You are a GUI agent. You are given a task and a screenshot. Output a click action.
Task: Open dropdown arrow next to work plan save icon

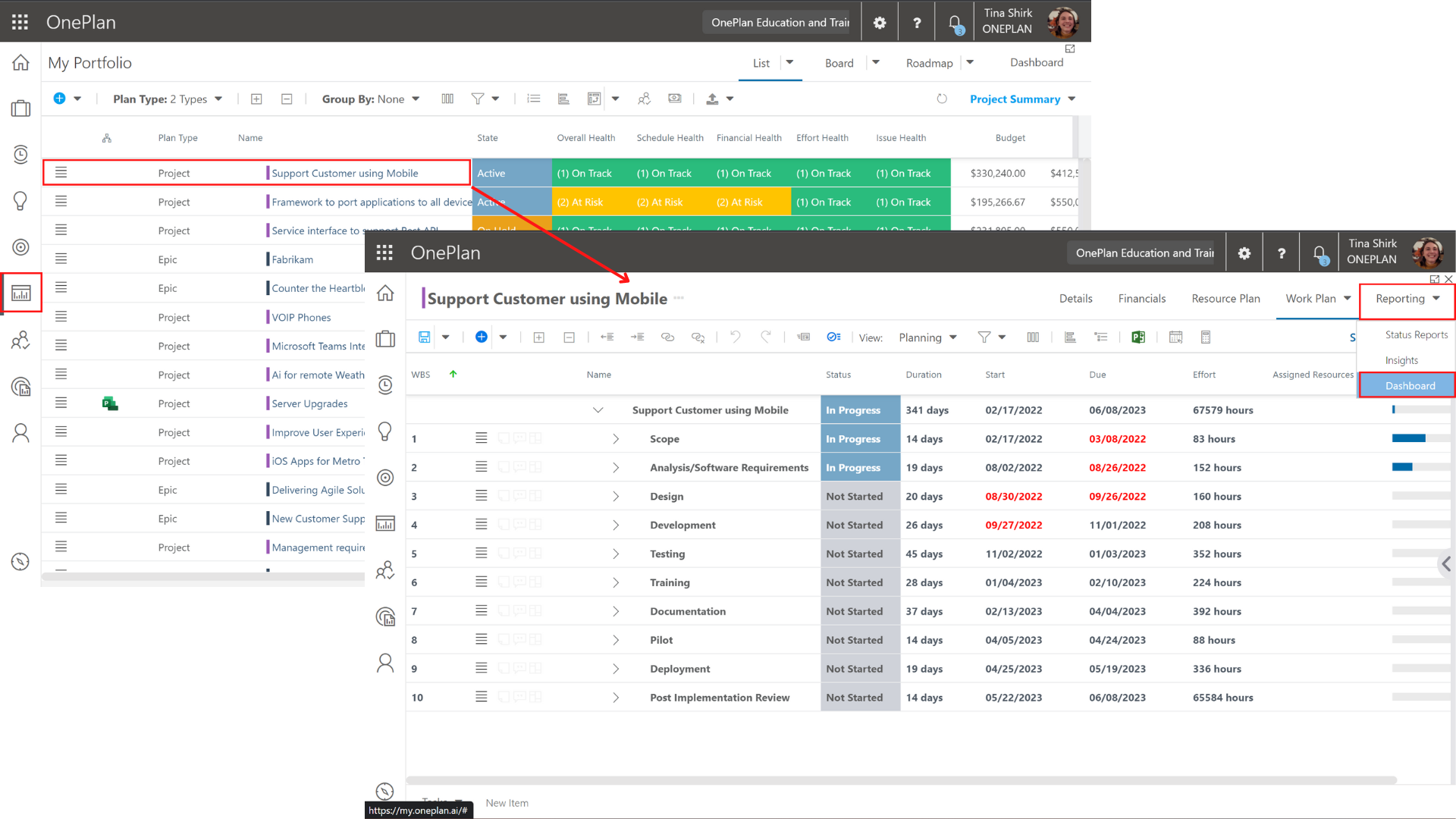point(446,337)
